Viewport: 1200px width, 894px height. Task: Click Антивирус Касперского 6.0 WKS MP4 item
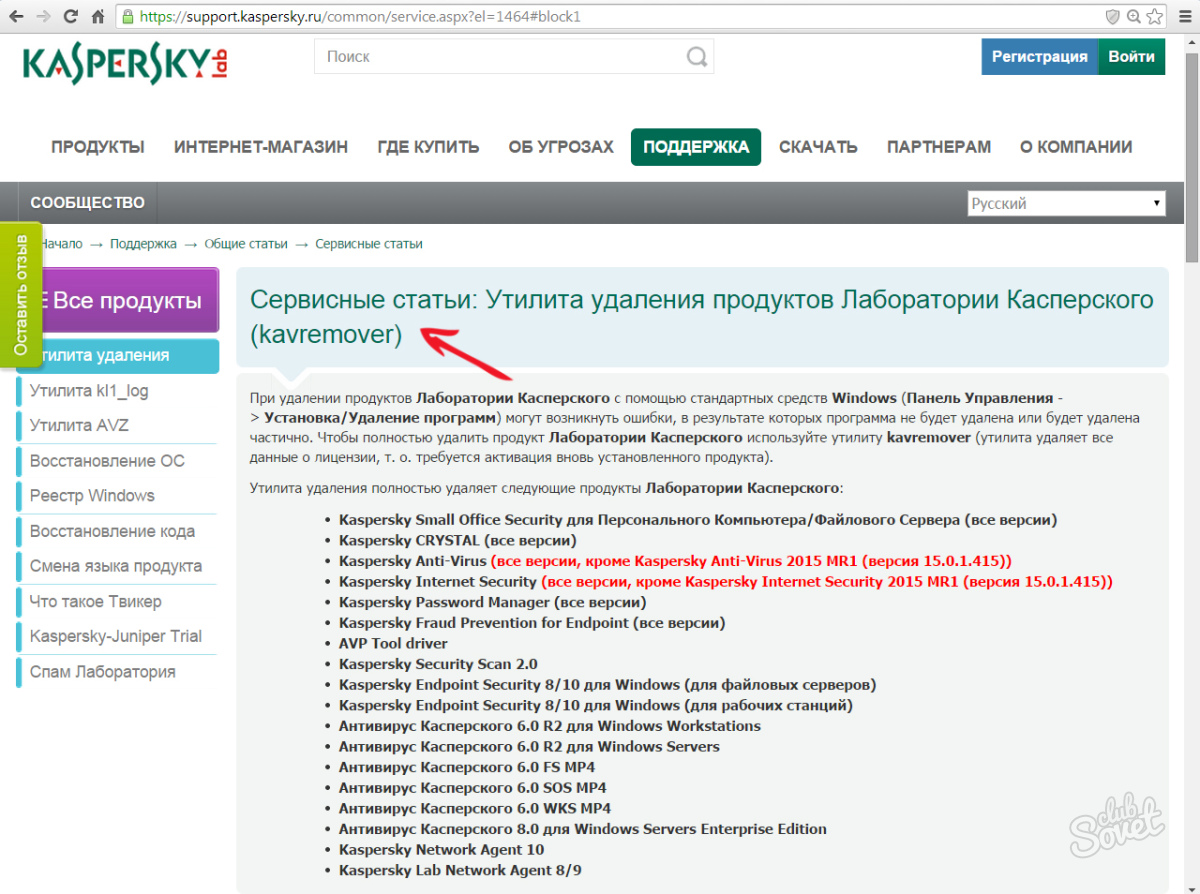tap(475, 808)
